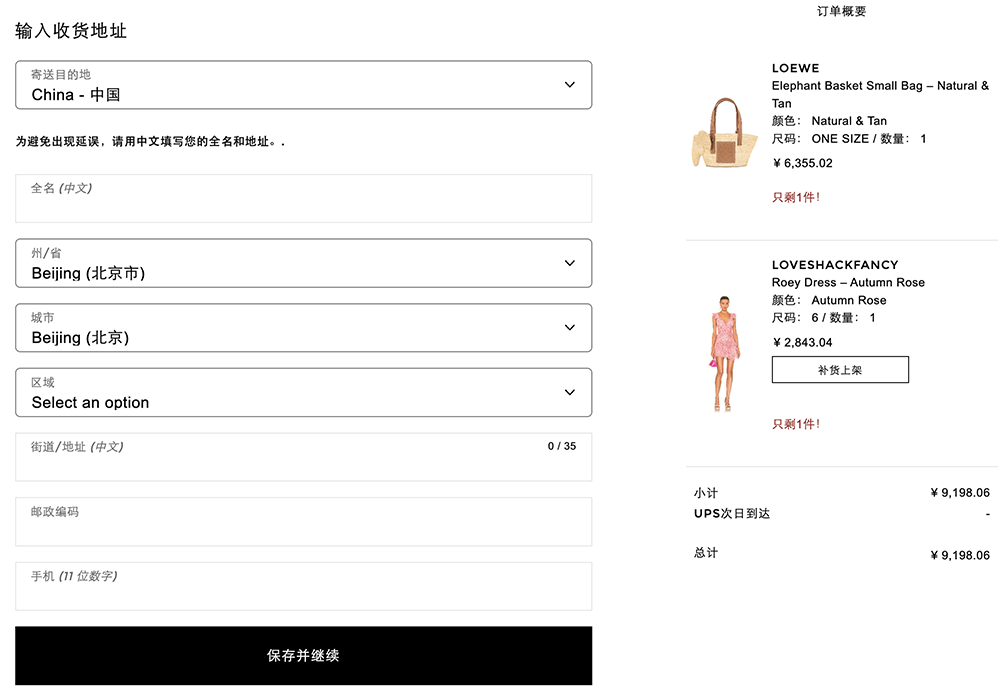
Task: Click into the 街道/地址 street address field
Action: click(304, 457)
